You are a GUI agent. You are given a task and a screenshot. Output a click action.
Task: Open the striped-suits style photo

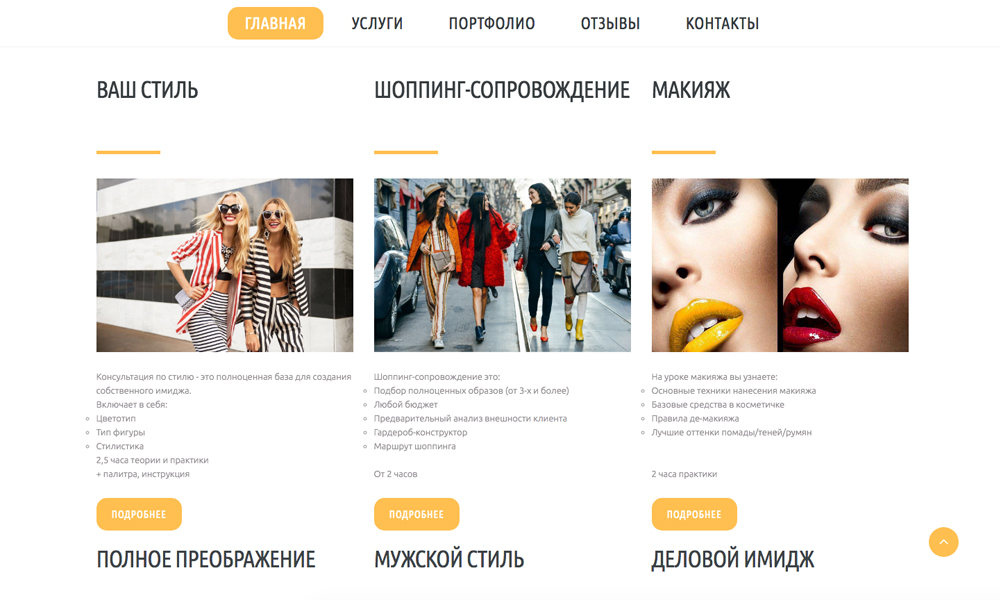(224, 265)
